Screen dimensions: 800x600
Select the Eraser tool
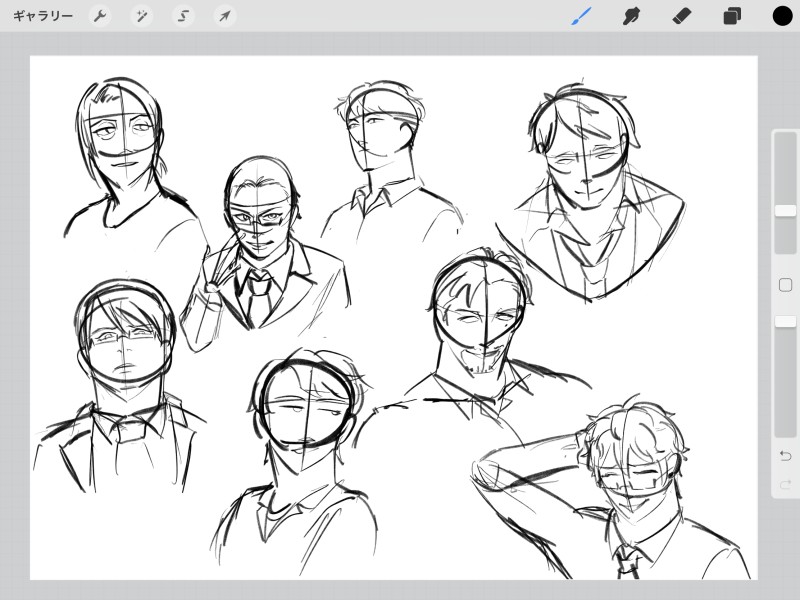tap(682, 16)
